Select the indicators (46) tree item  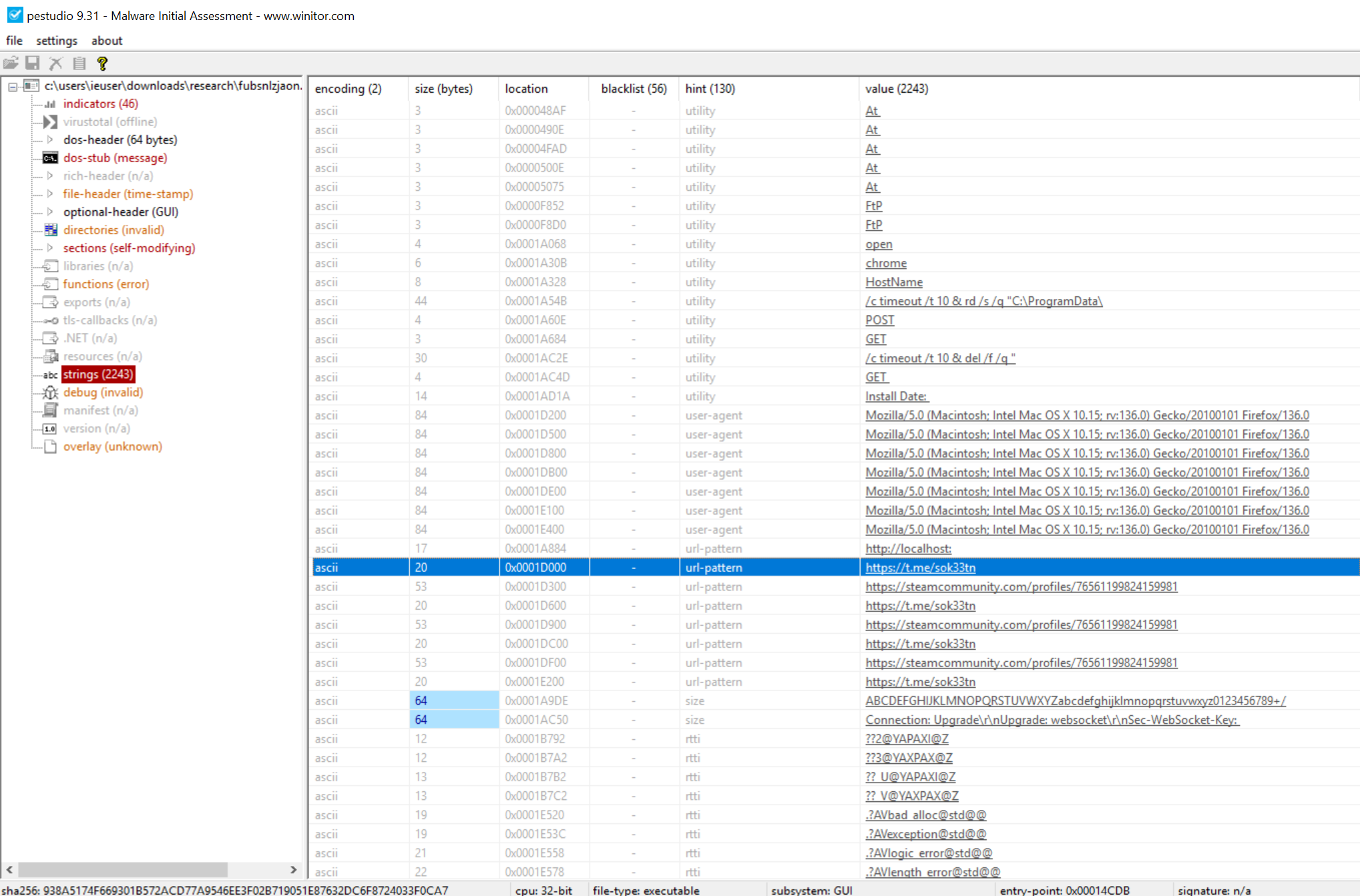(x=101, y=104)
